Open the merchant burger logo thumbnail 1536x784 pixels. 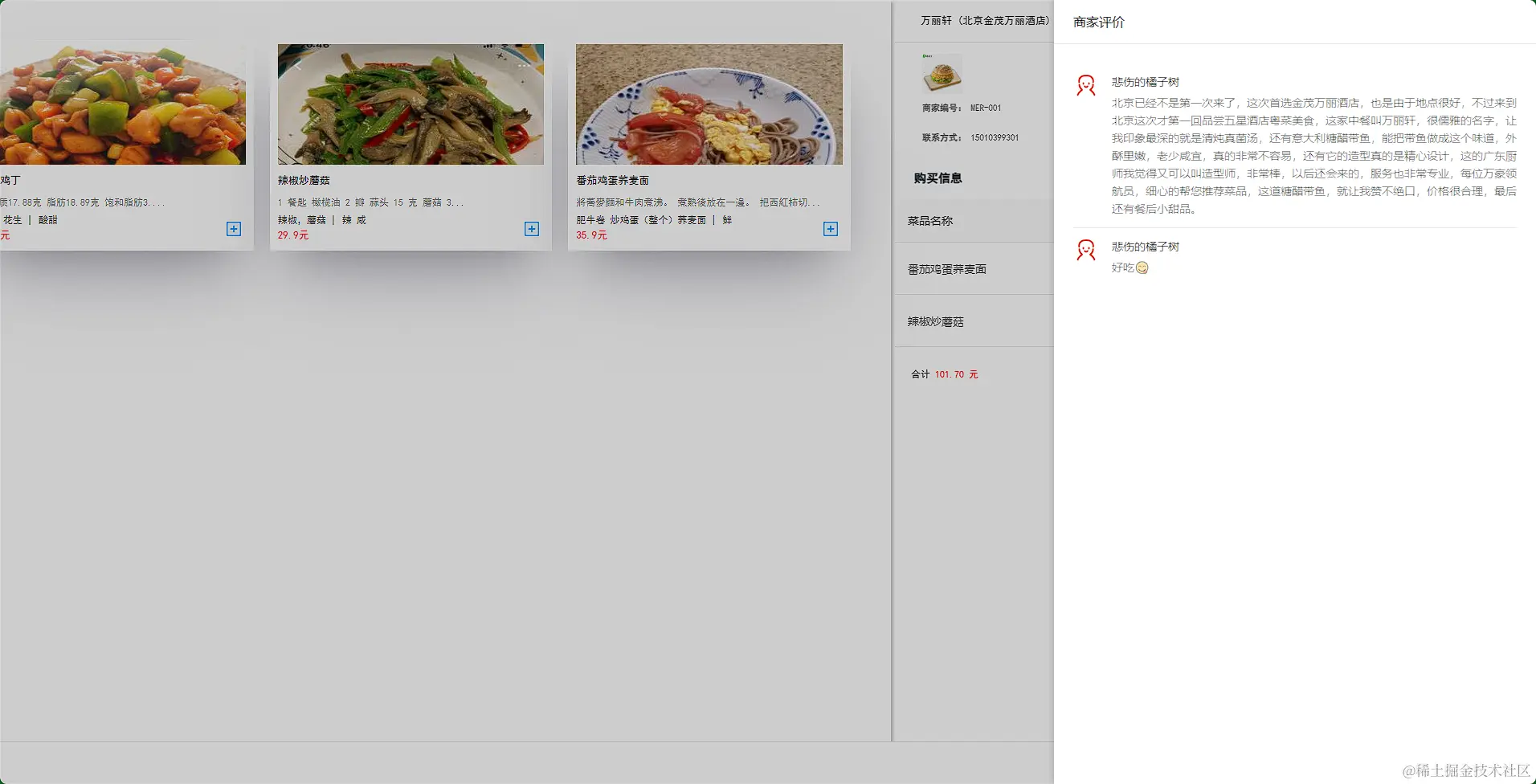(942, 74)
